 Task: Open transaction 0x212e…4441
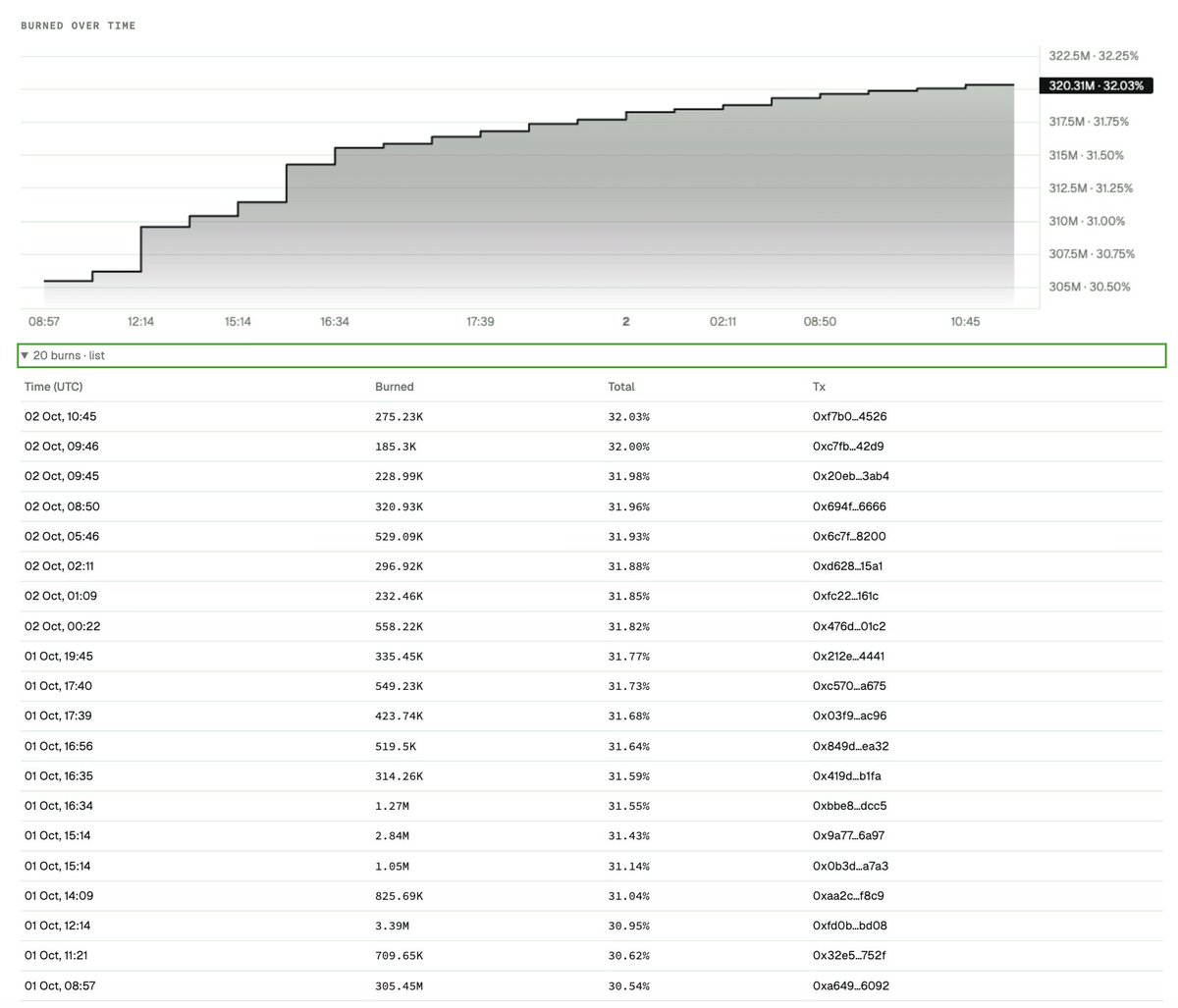[848, 656]
